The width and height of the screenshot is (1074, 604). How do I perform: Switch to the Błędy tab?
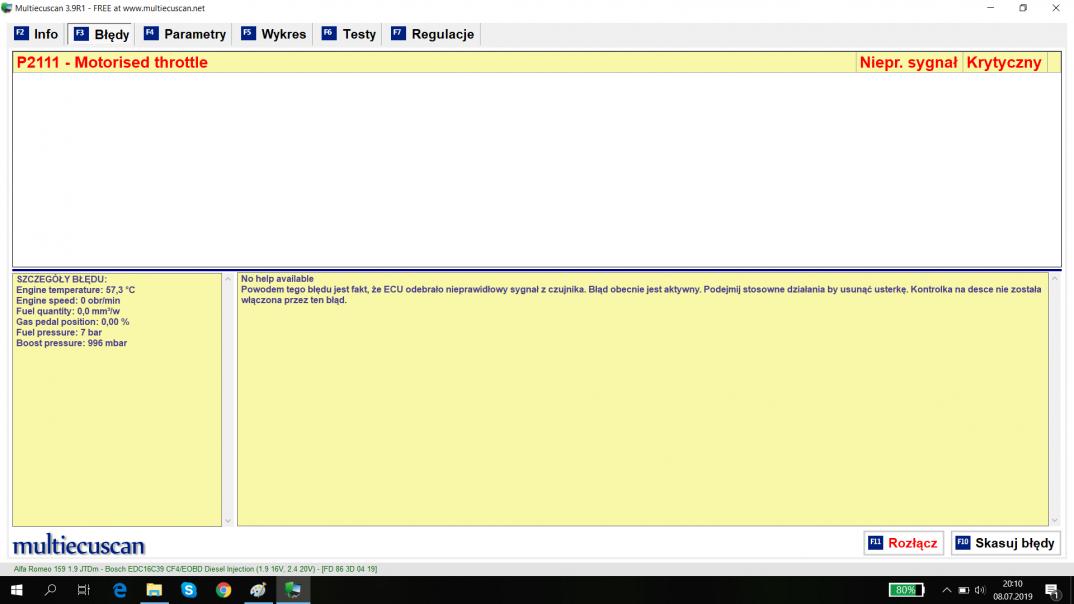(x=101, y=34)
